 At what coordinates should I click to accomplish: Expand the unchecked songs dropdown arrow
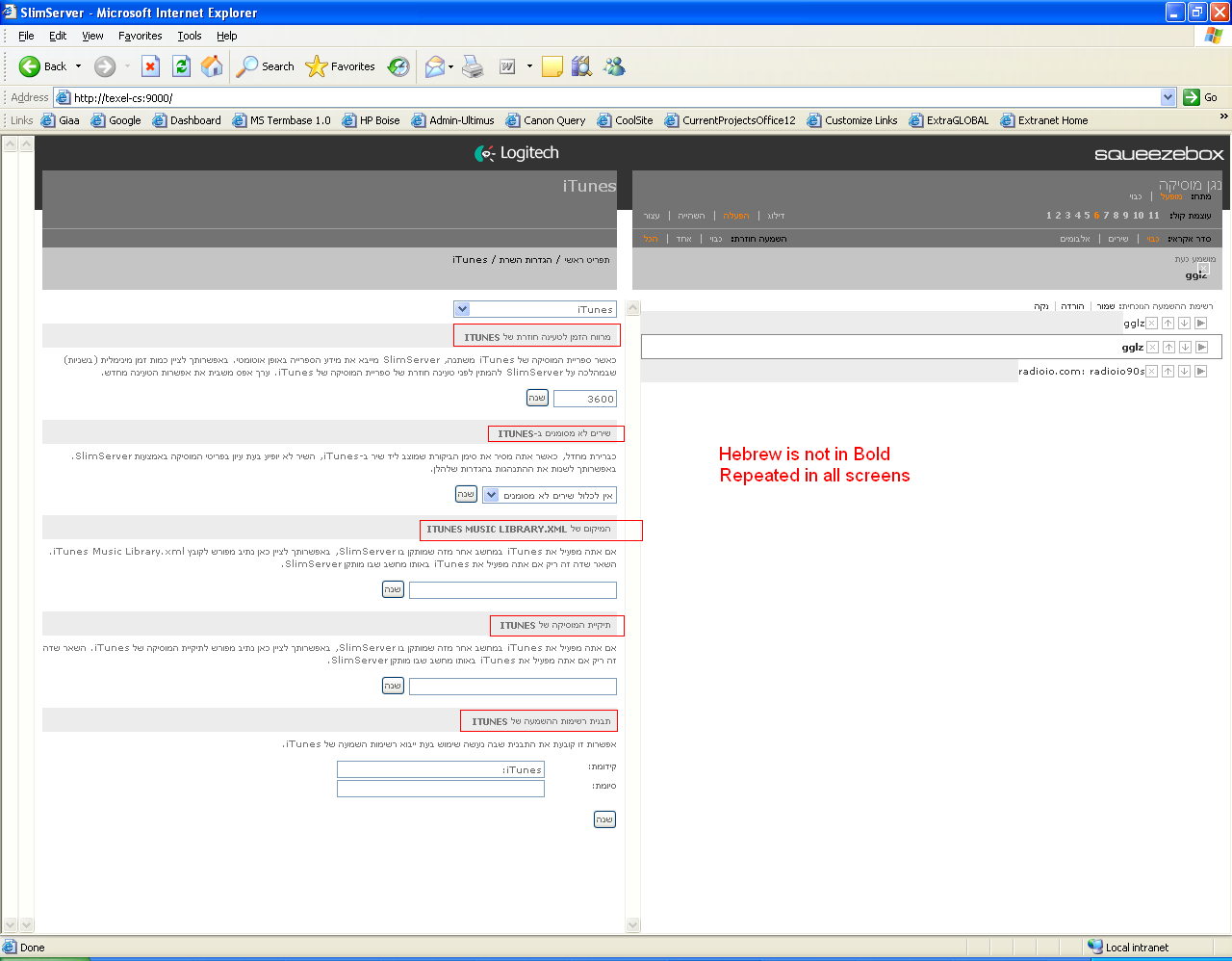491,495
